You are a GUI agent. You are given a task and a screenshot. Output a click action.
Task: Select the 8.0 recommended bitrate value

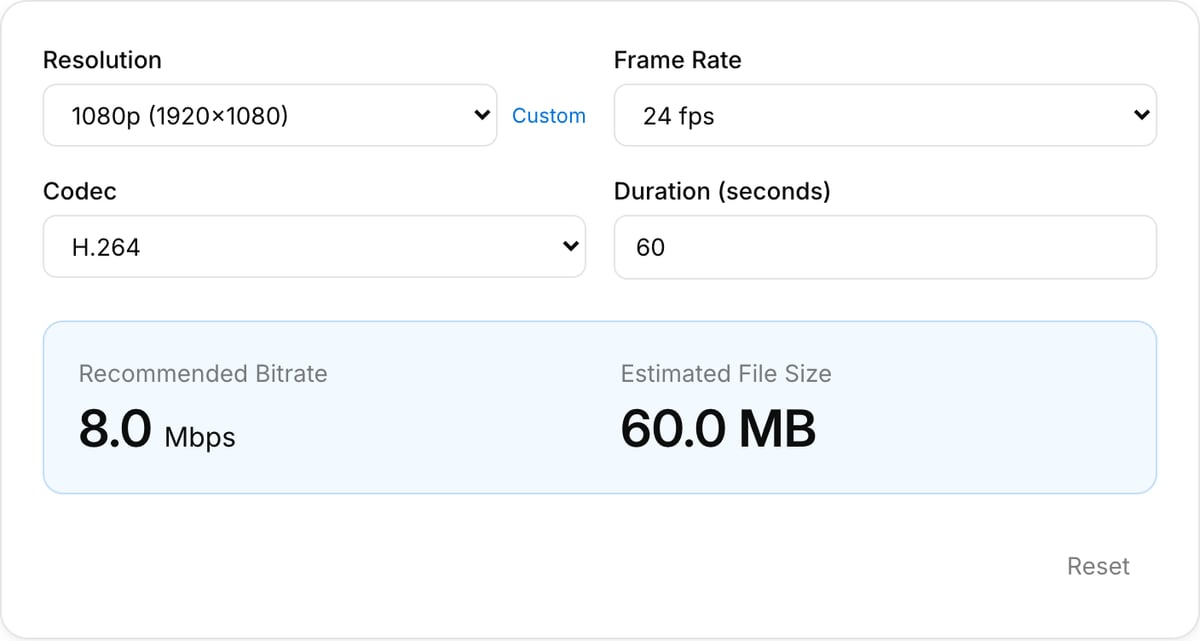pos(116,429)
